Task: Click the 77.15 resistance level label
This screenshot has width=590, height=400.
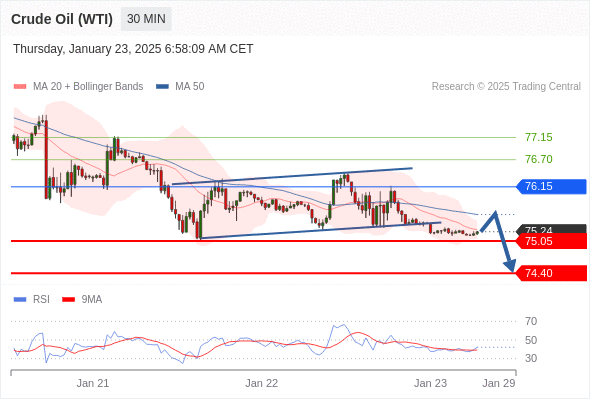Action: [x=539, y=137]
